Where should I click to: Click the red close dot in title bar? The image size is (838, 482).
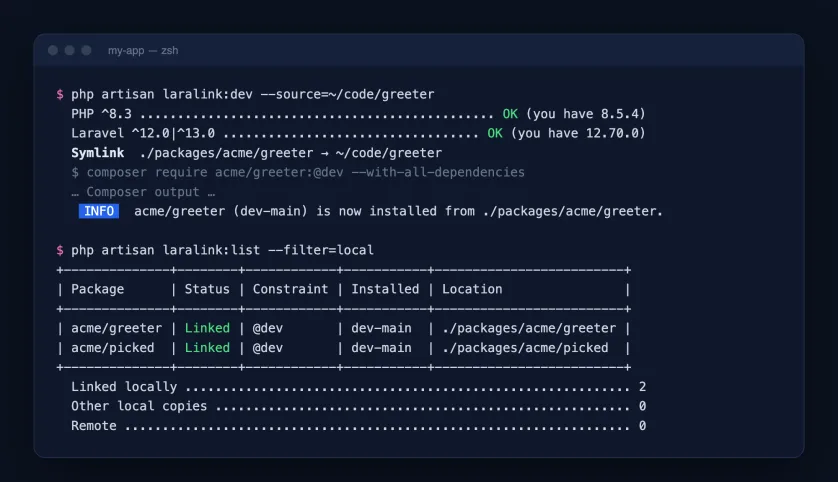53,50
